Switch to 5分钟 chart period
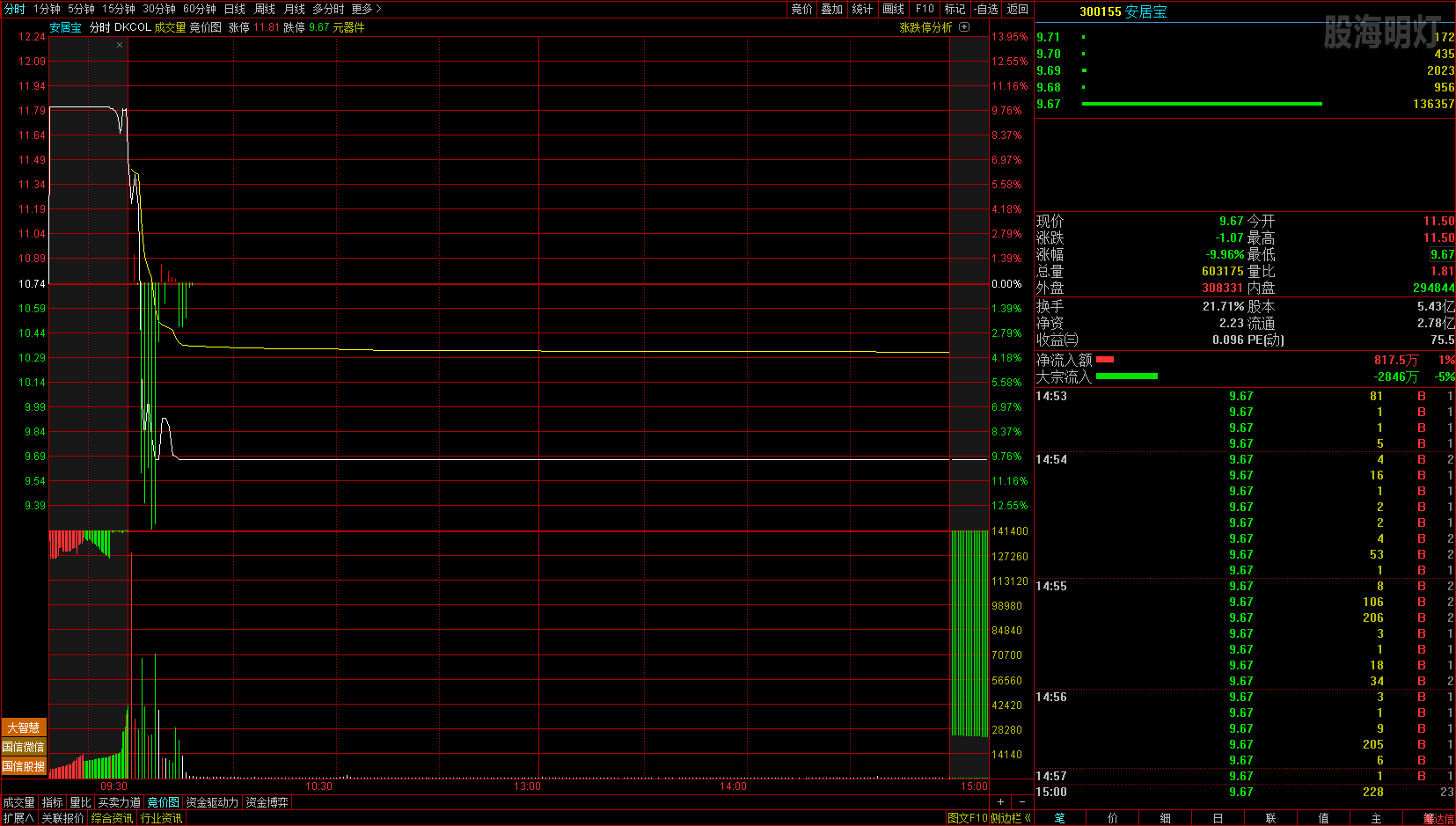Screen dimensions: 1456x826 tap(81, 9)
